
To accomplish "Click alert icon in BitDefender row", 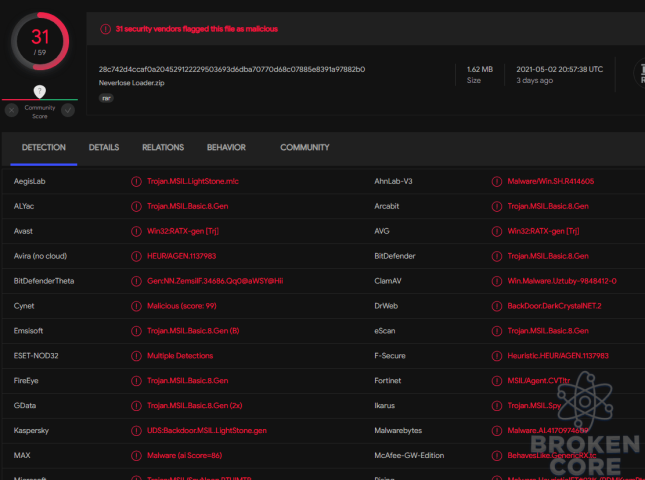I will click(497, 256).
